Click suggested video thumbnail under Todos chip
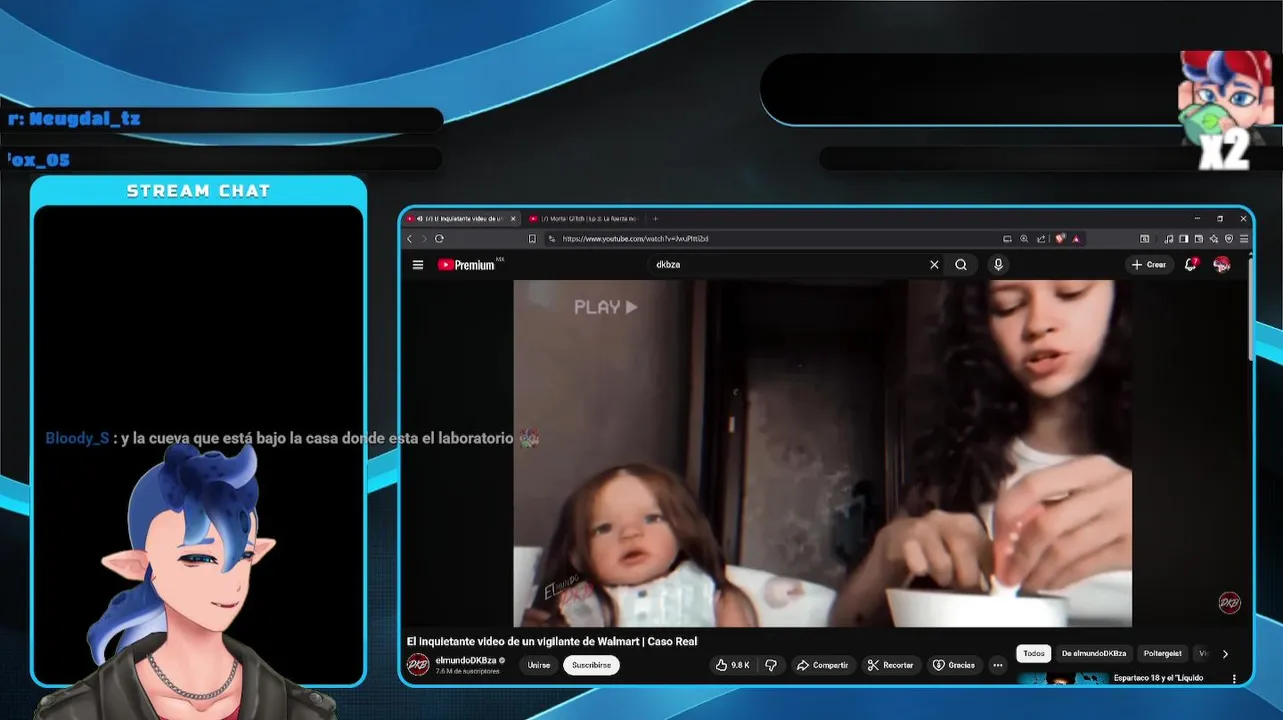This screenshot has width=1283, height=720. tap(1062, 679)
